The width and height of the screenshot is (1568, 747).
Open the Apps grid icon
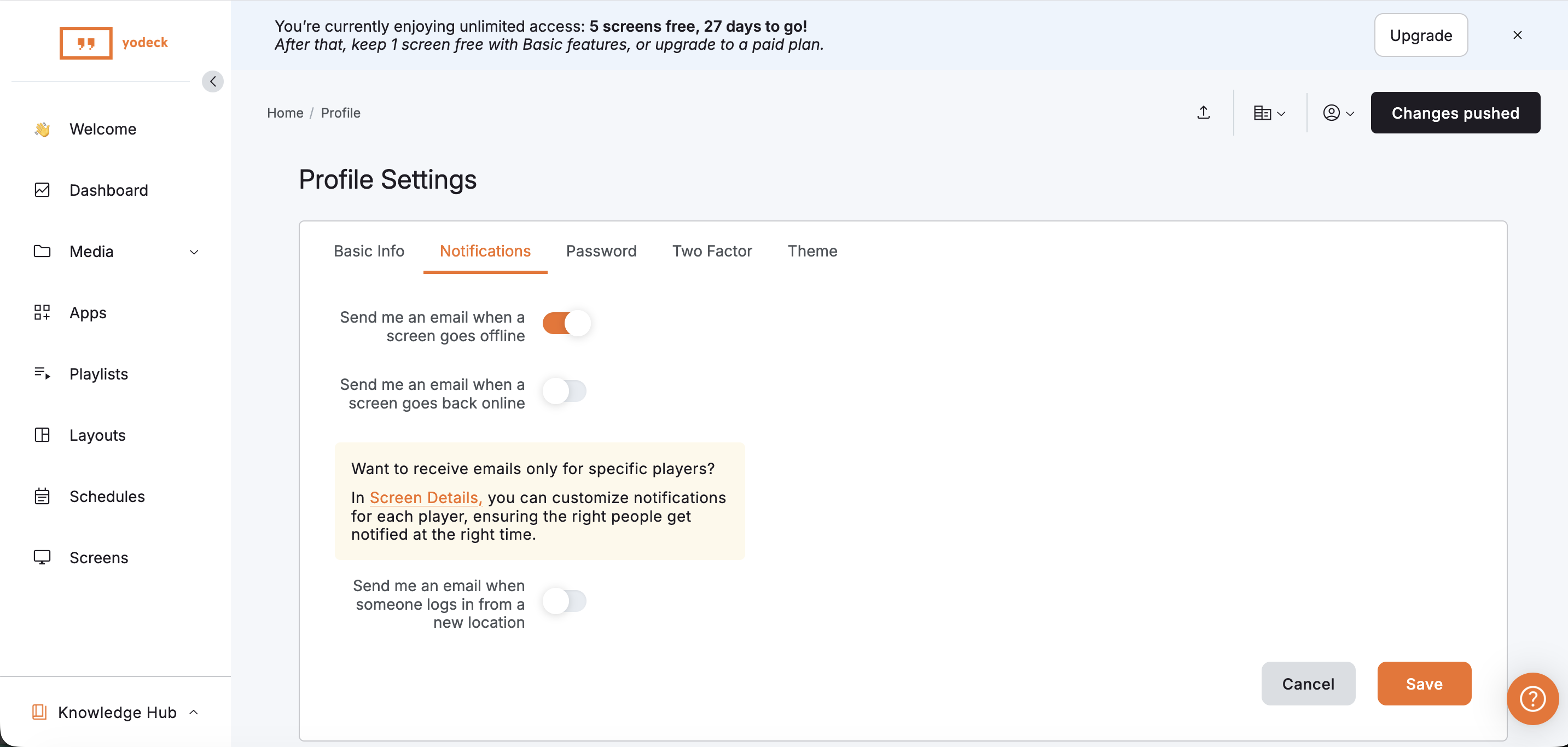42,312
